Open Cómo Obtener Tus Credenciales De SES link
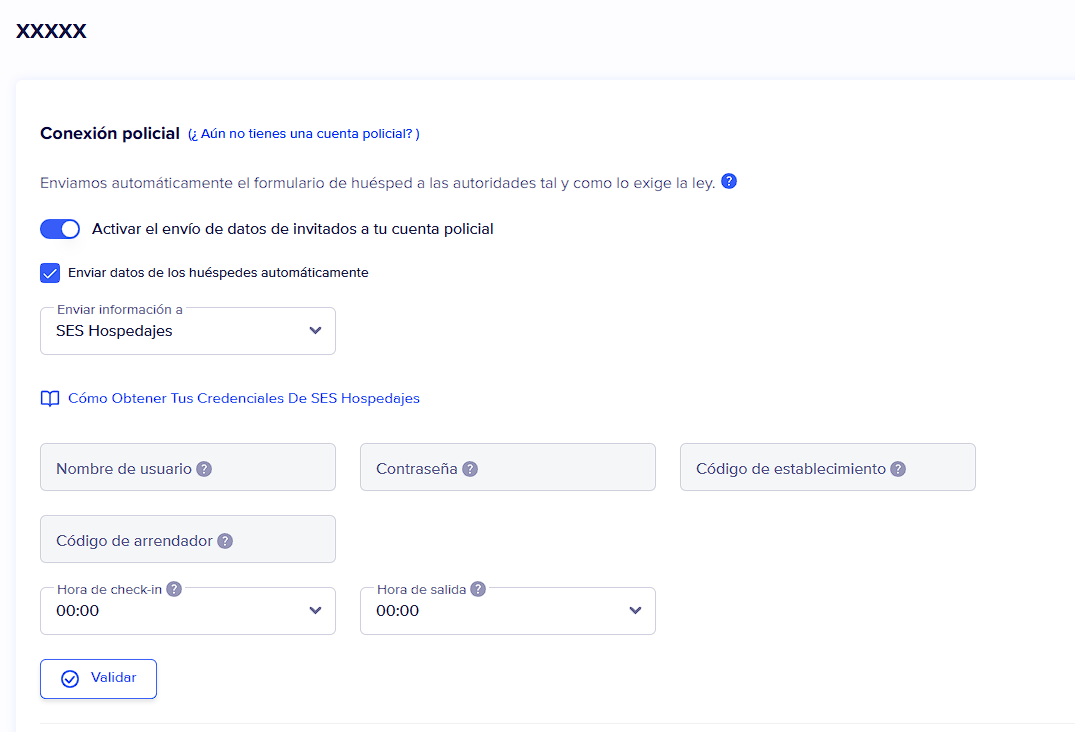Screen dimensions: 1075x732 coord(243,398)
